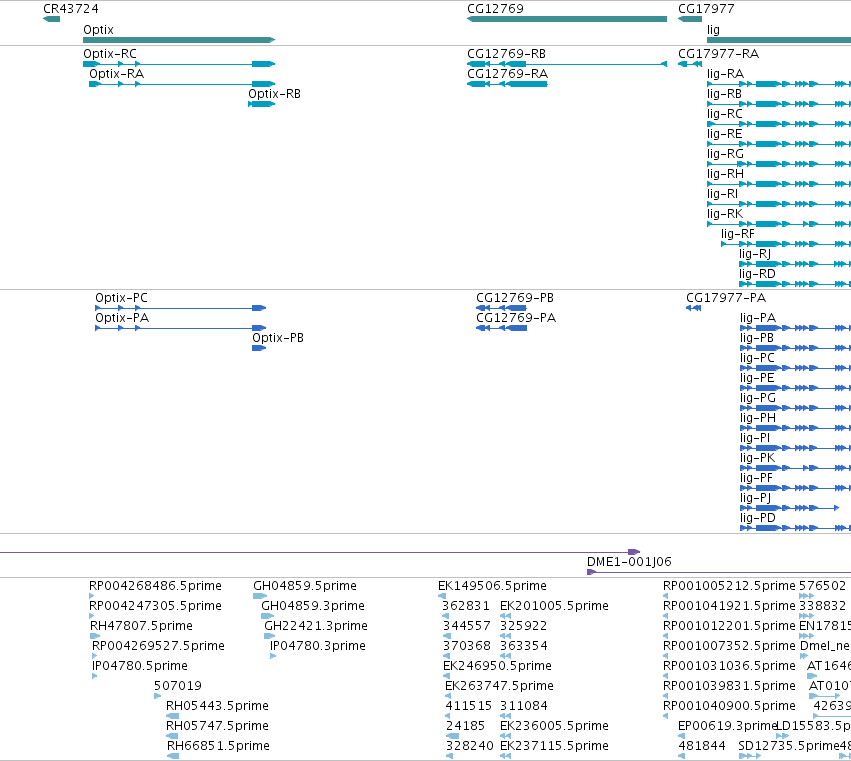Screen dimensions: 851x761
Task: Select transcript lig-RI
Action: point(779,204)
